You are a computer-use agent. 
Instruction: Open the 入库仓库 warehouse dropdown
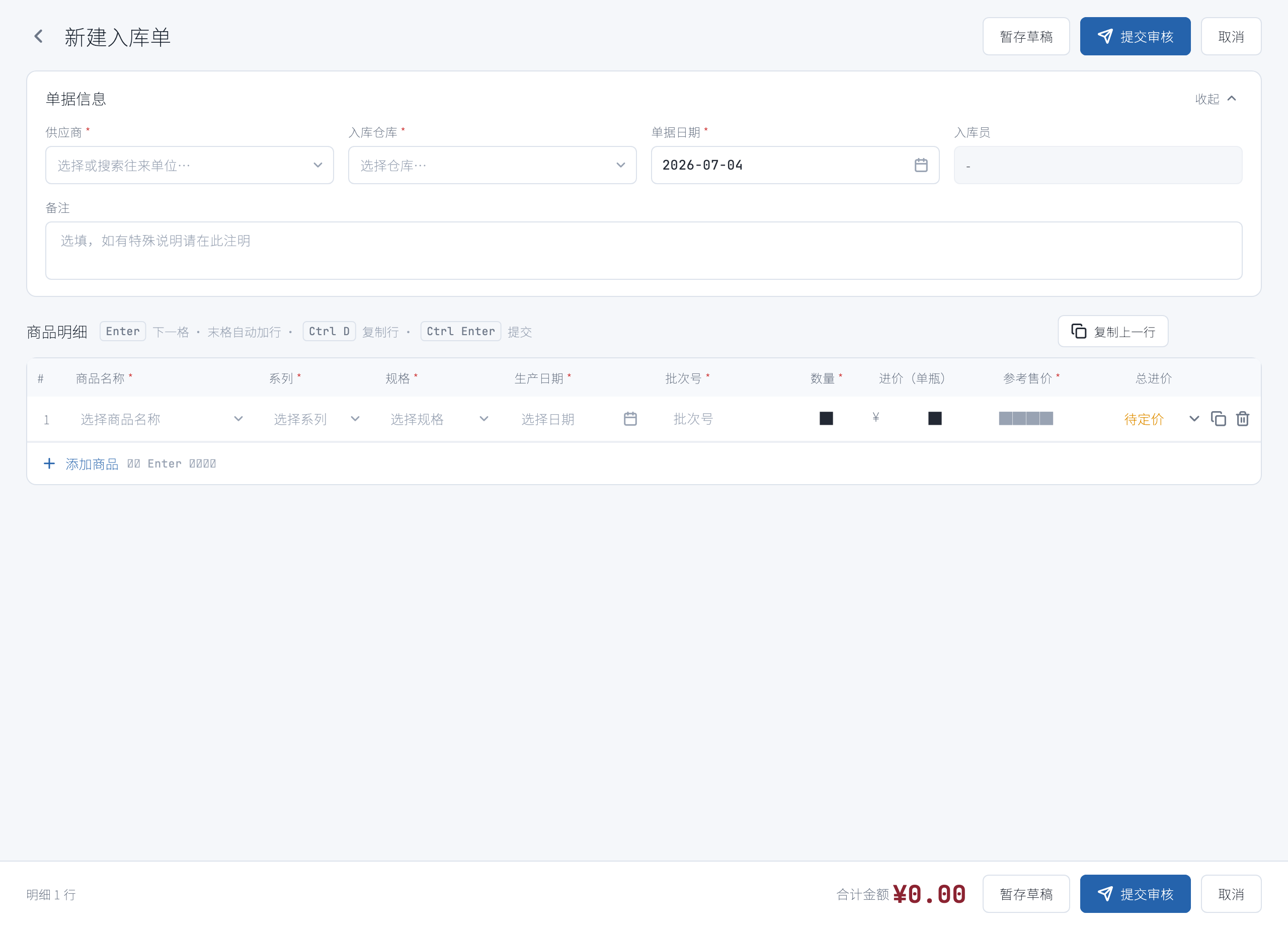click(x=492, y=165)
